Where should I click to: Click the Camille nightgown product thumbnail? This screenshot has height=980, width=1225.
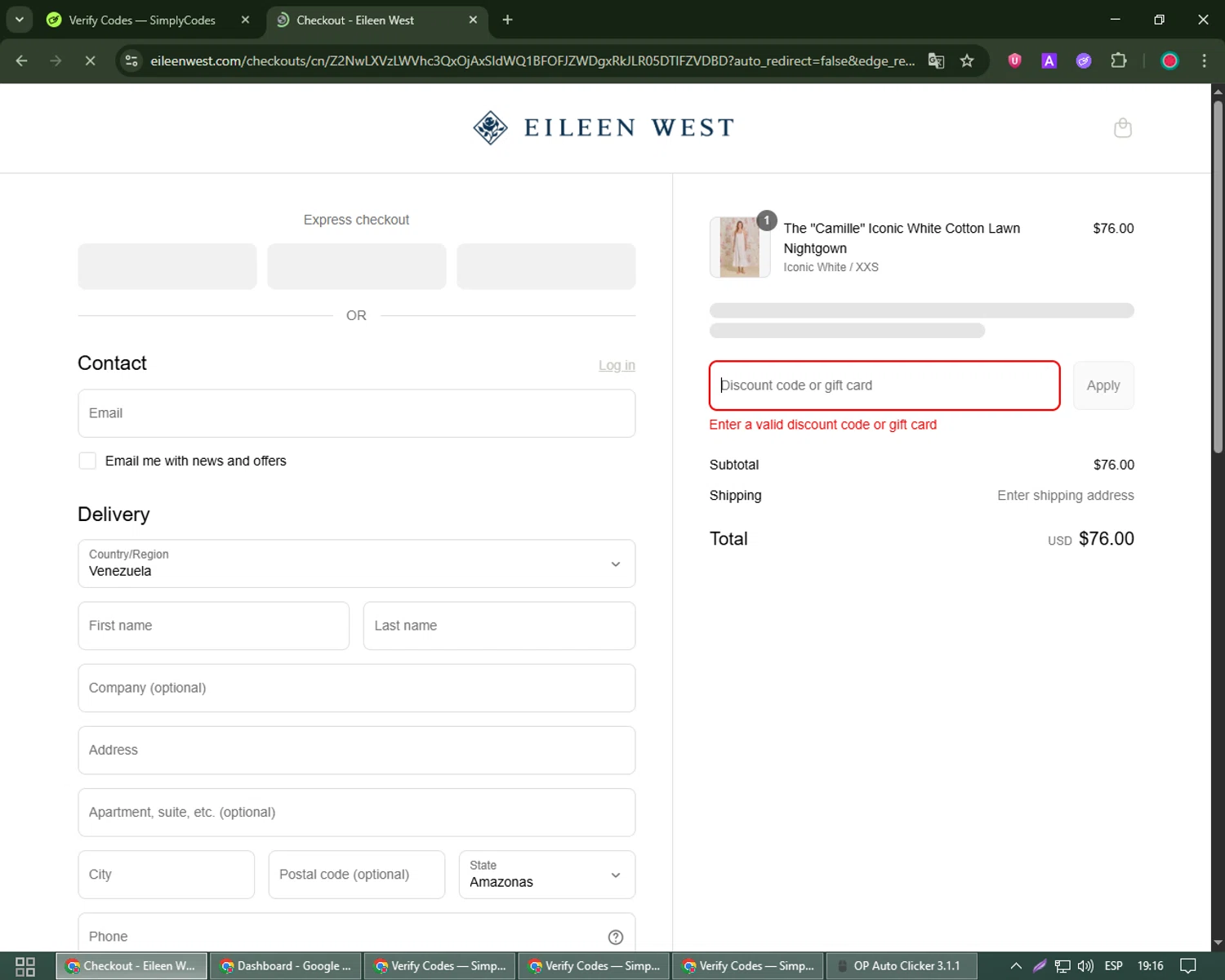point(740,247)
